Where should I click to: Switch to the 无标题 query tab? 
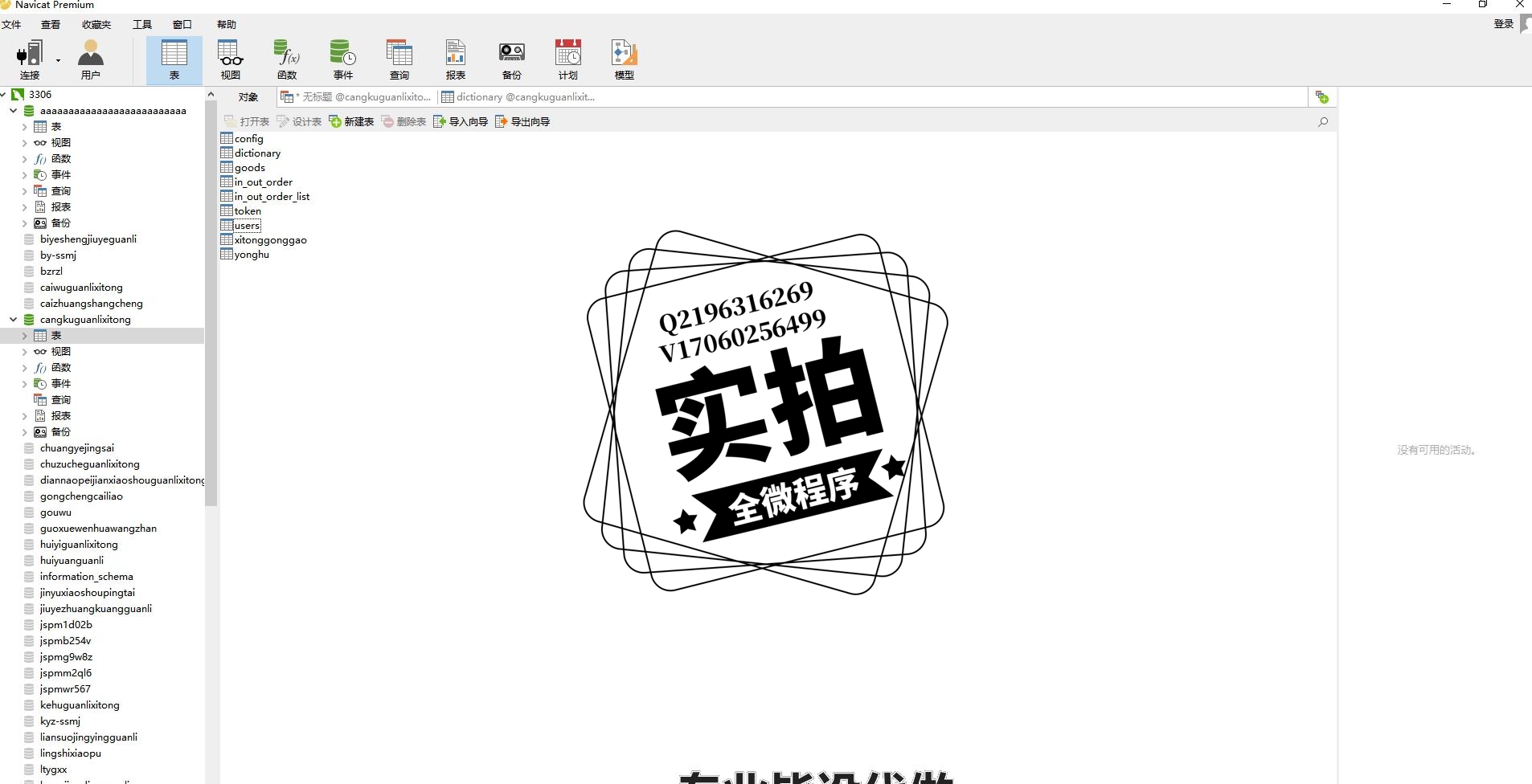coord(357,97)
